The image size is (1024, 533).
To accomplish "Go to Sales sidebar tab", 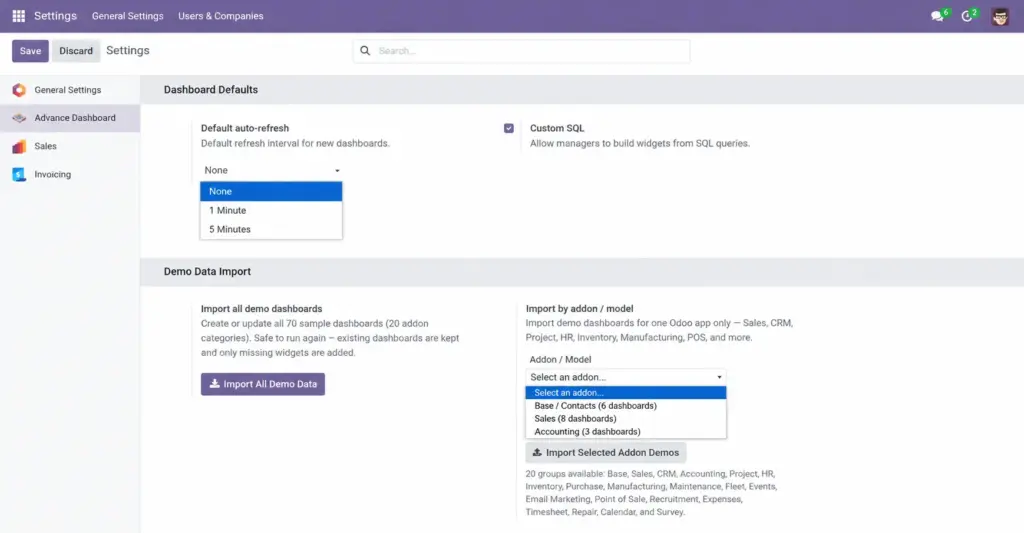I will 70,146.
